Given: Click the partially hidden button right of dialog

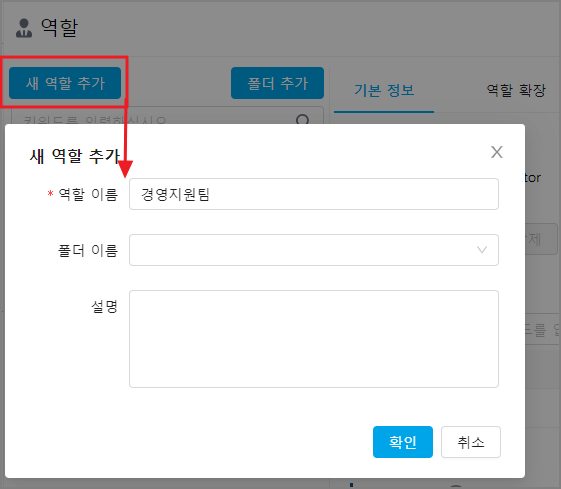Looking at the screenshot, I should tap(541, 239).
